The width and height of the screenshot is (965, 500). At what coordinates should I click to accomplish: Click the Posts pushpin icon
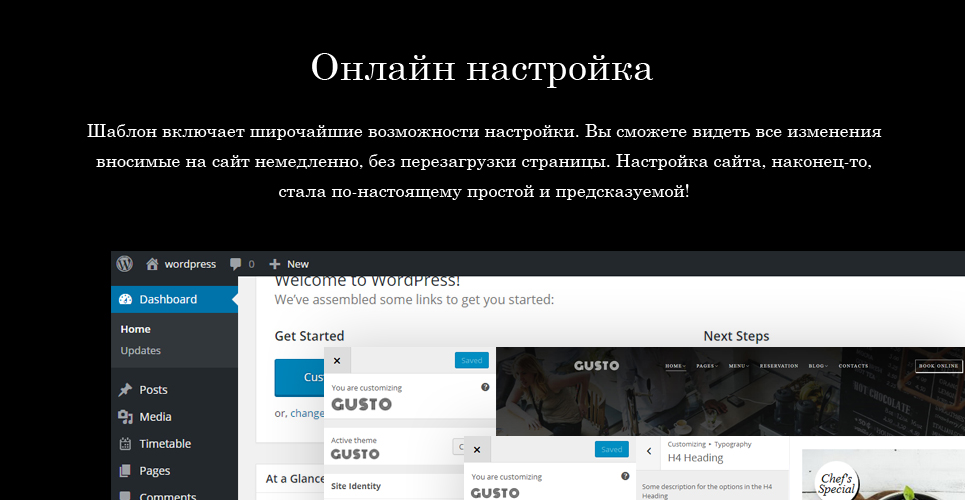[x=126, y=390]
